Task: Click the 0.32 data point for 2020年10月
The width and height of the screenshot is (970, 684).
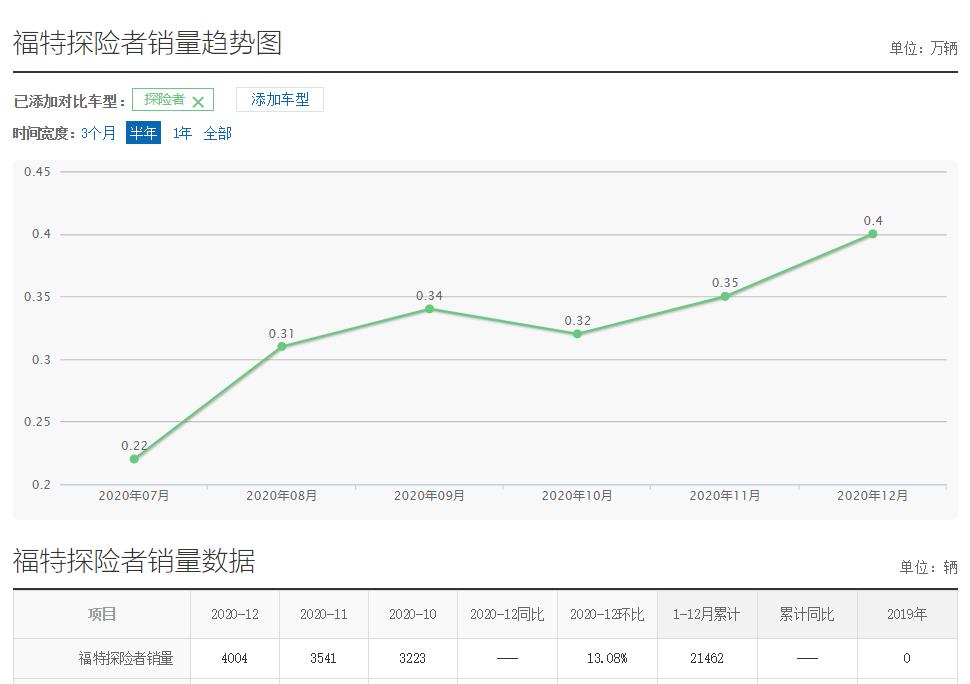Action: coord(577,334)
